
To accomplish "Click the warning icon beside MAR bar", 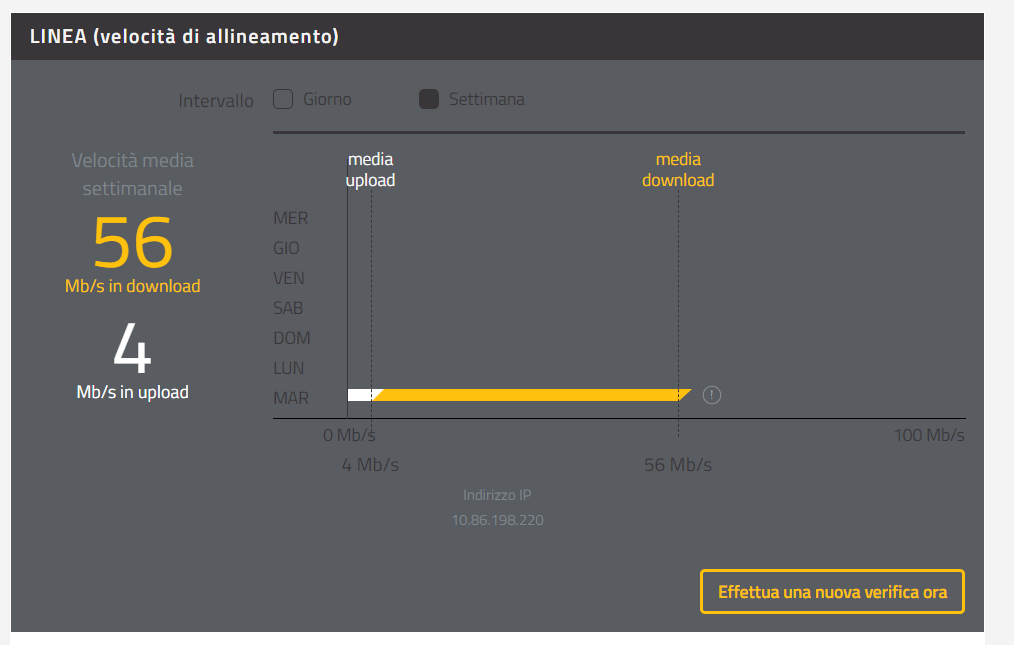I will click(x=712, y=395).
